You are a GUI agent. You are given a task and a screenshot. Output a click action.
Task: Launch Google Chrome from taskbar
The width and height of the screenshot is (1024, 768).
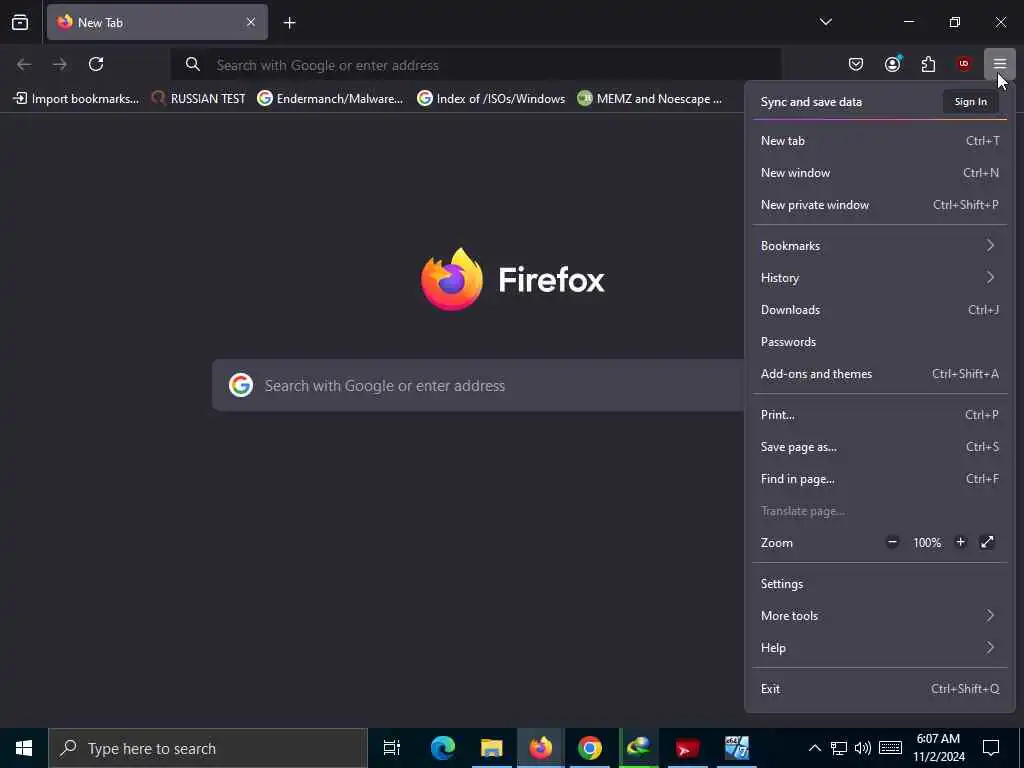pos(589,748)
